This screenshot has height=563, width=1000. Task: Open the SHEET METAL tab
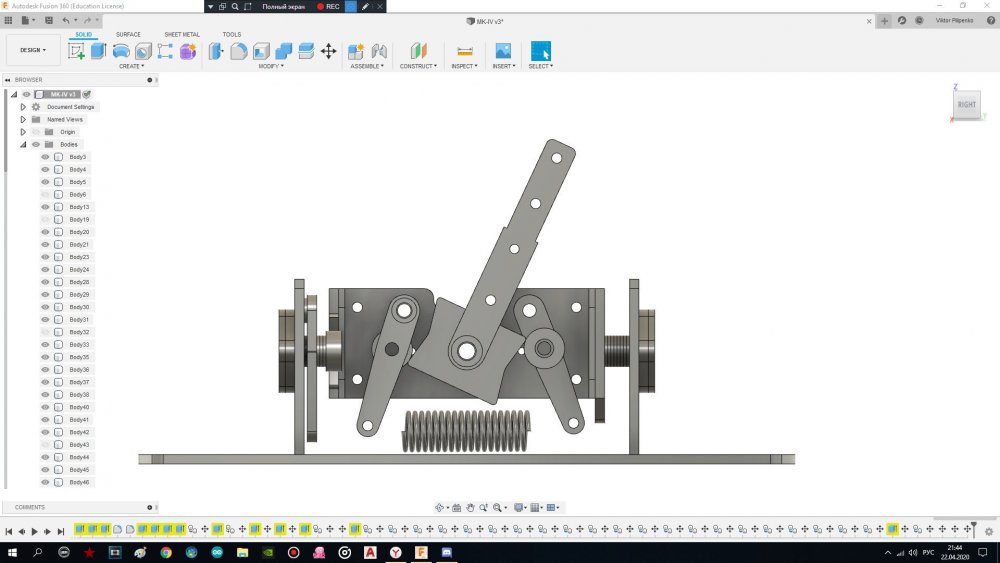click(x=182, y=34)
